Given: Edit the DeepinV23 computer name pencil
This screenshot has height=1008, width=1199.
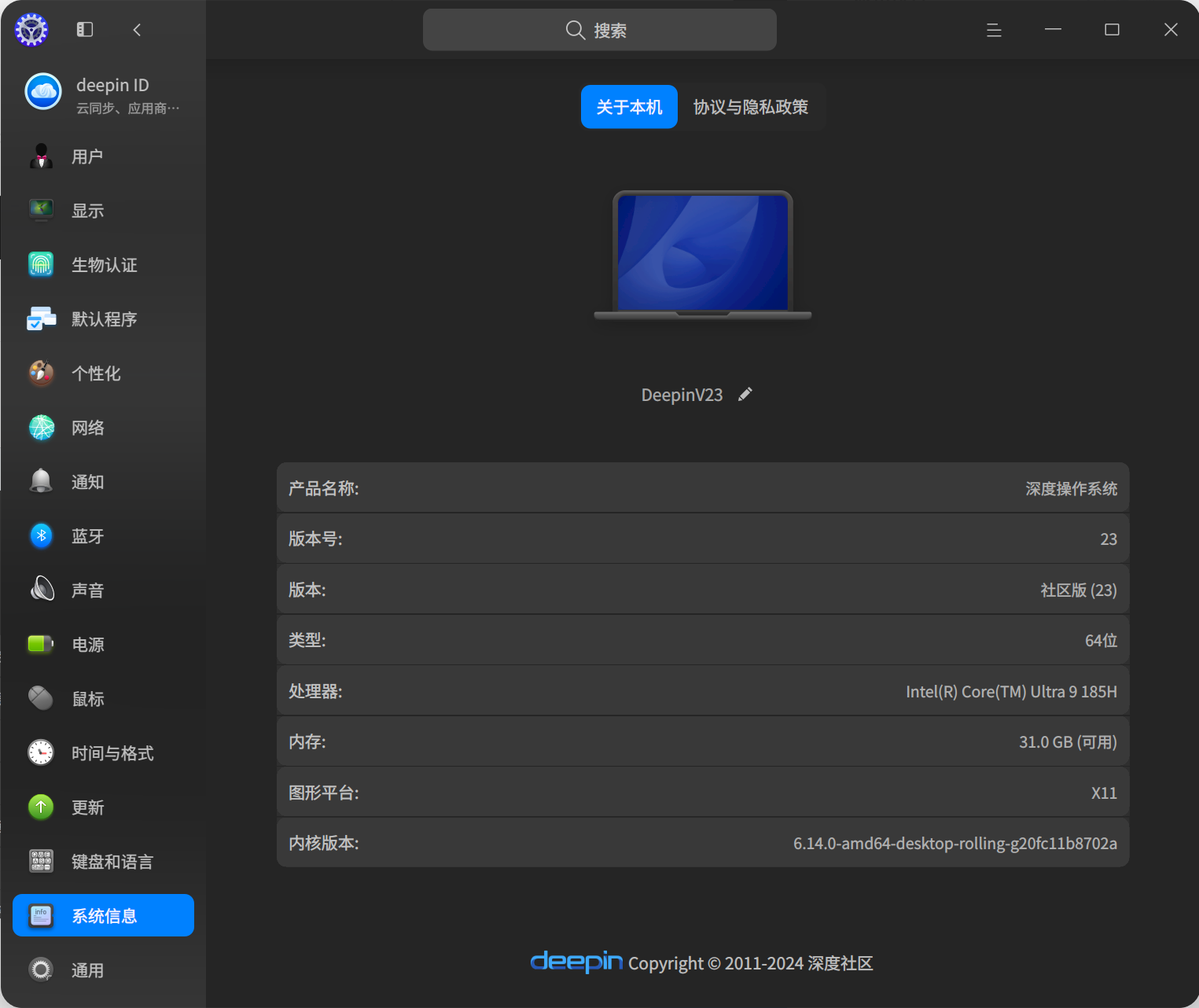Looking at the screenshot, I should click(745, 395).
